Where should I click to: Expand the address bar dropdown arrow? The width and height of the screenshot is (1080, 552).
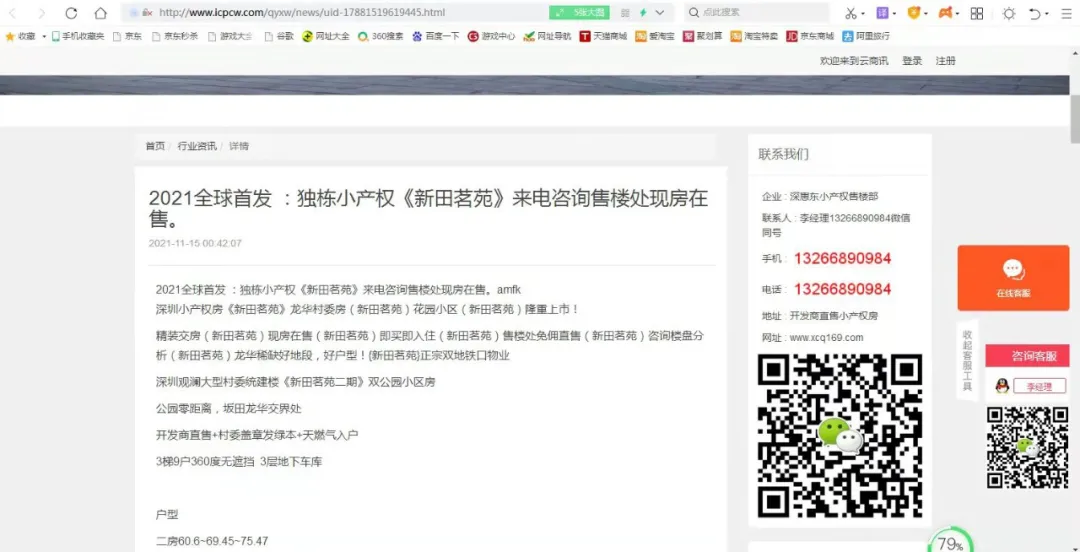point(660,13)
